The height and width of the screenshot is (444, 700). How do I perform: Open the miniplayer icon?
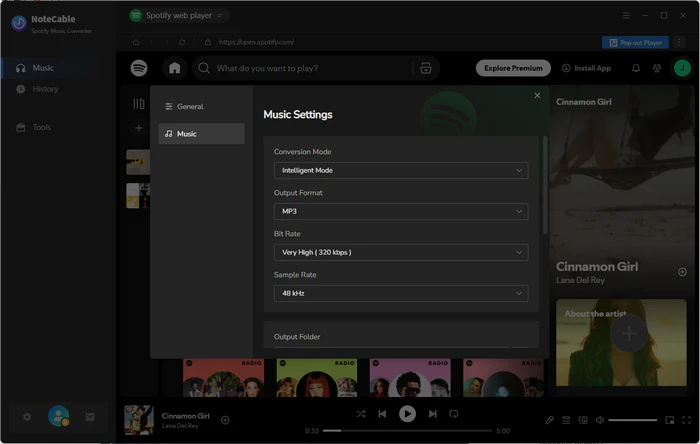pyautogui.click(x=670, y=420)
